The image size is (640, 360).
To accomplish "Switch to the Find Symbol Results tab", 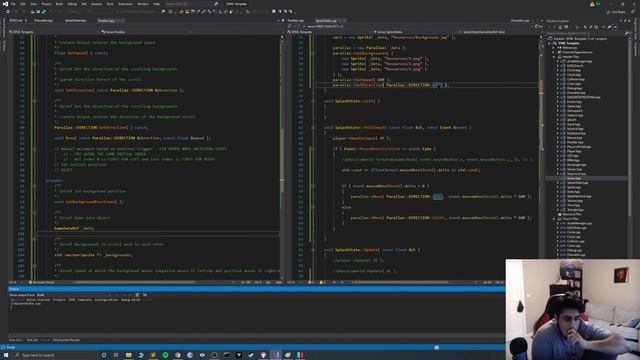I will 66,340.
